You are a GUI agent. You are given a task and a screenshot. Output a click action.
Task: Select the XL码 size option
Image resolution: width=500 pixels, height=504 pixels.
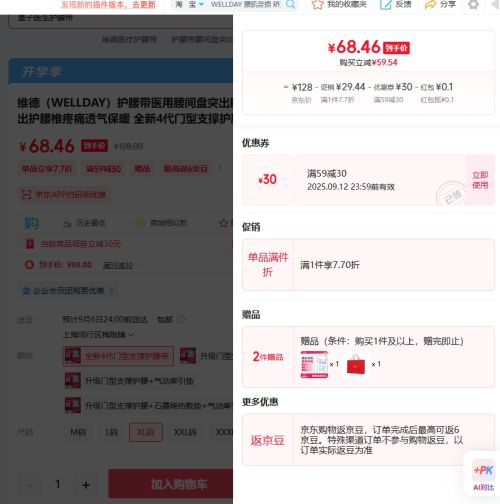click(x=146, y=432)
